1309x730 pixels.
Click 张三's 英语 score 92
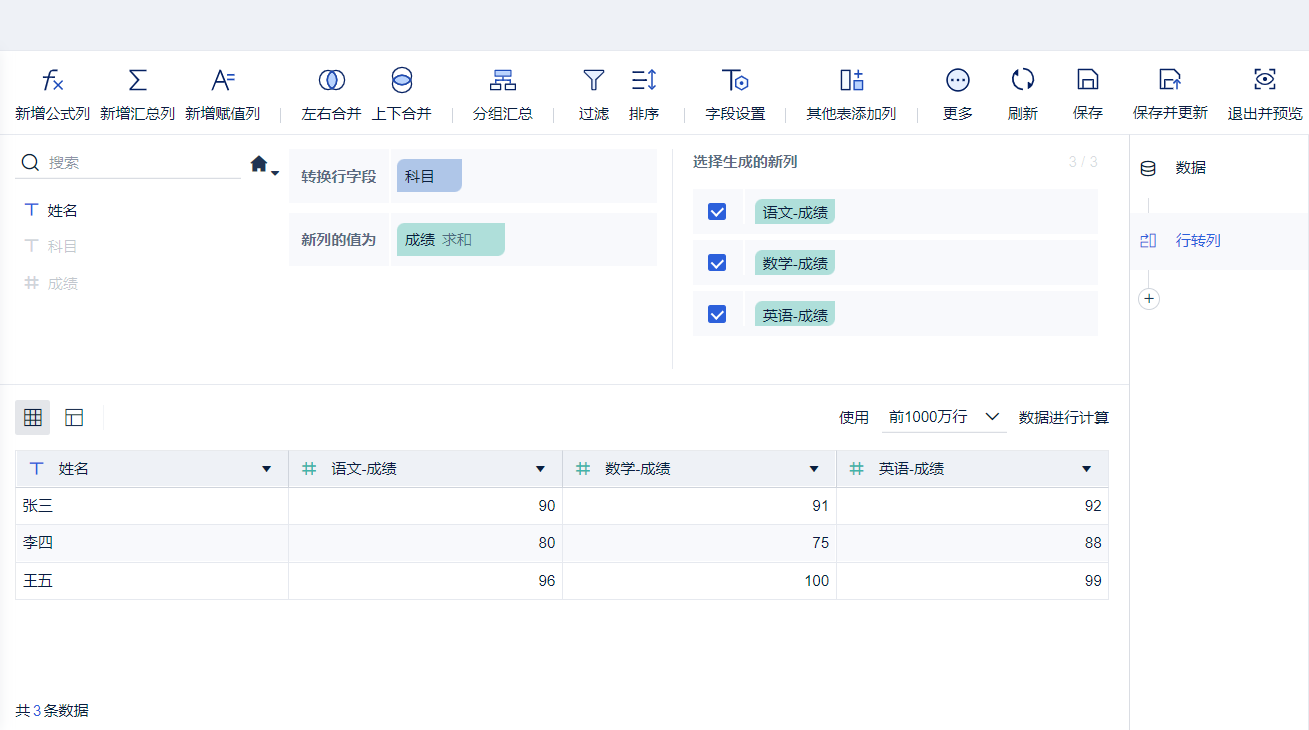(973, 506)
